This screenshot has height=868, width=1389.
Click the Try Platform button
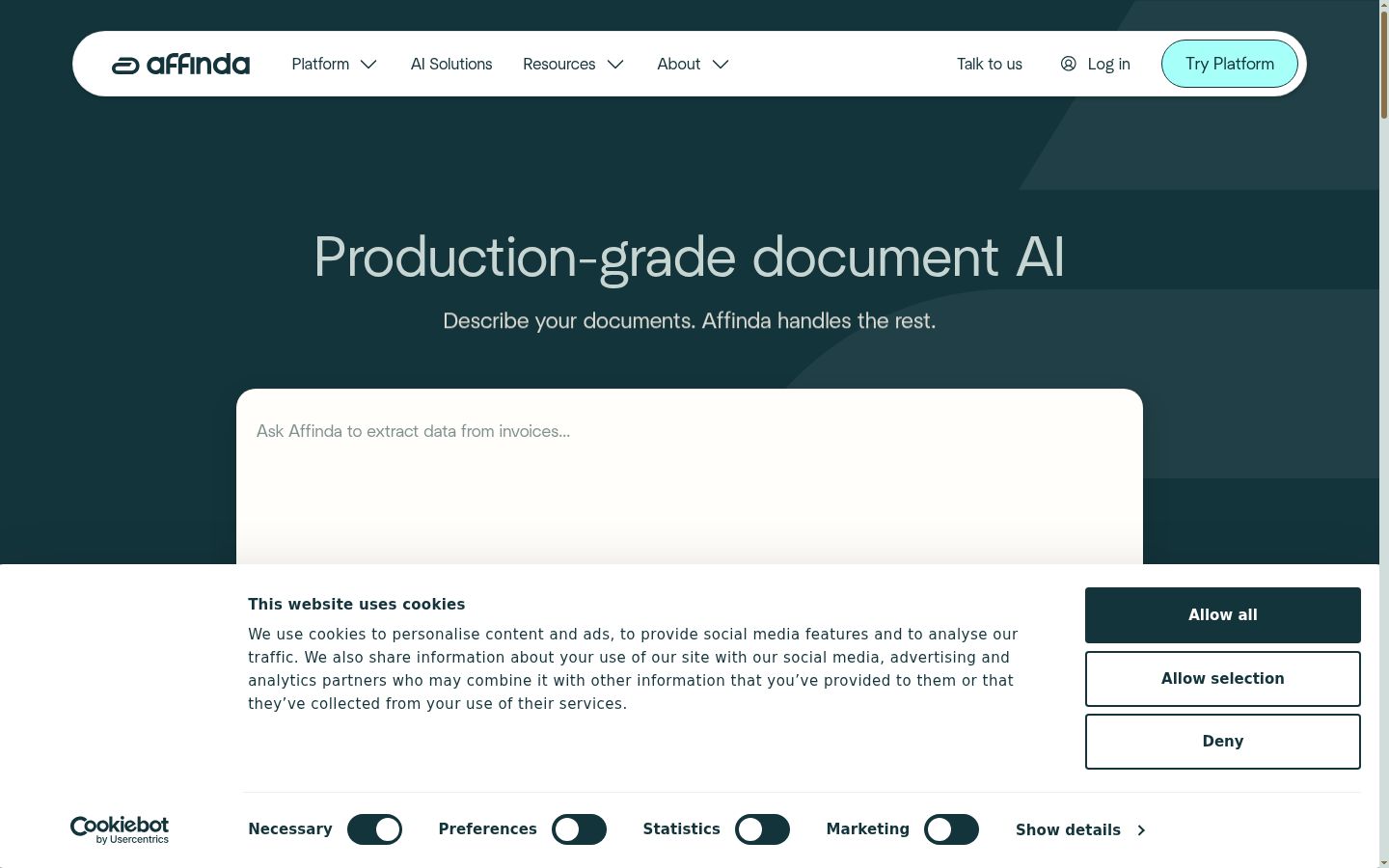pyautogui.click(x=1230, y=64)
